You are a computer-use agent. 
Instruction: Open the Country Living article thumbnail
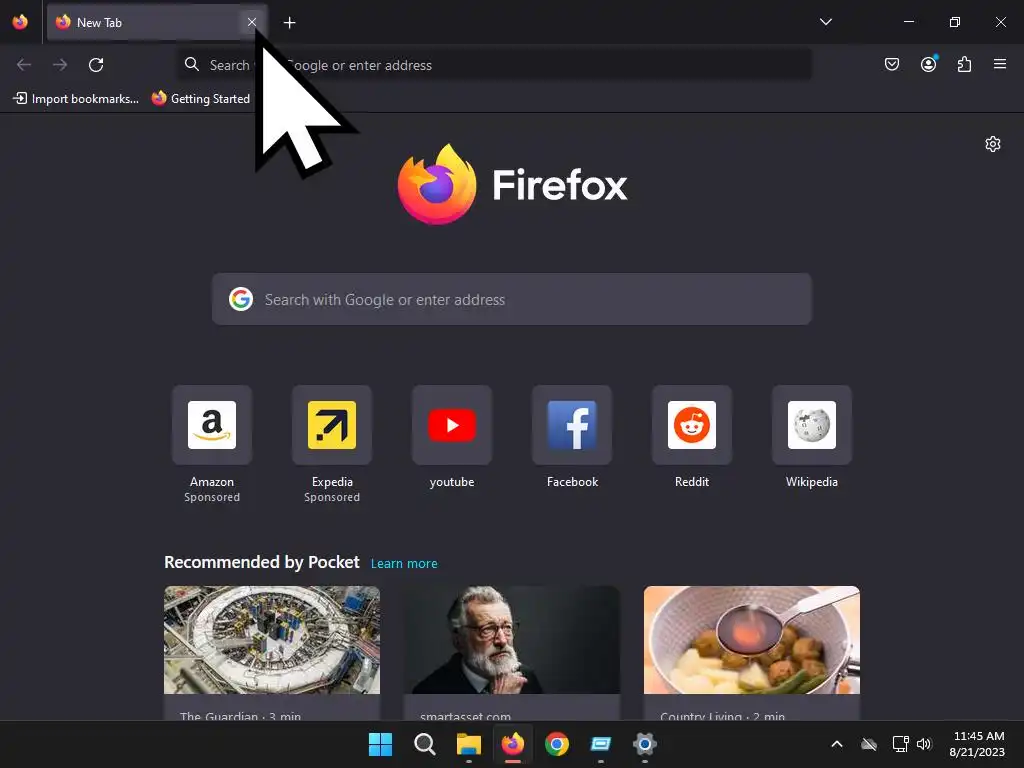(752, 640)
